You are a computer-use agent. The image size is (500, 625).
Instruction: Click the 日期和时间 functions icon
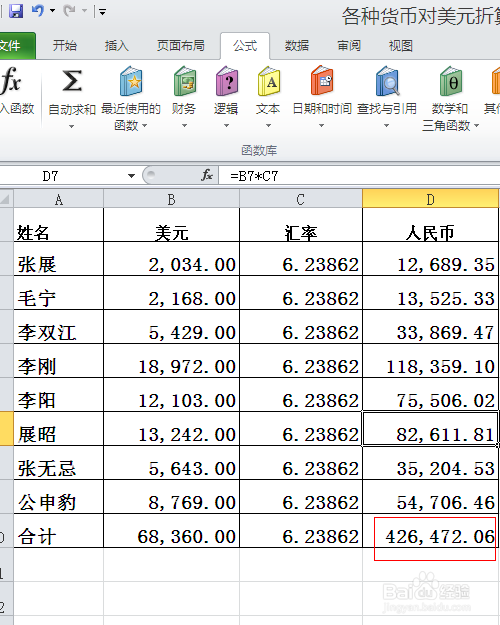tap(322, 81)
